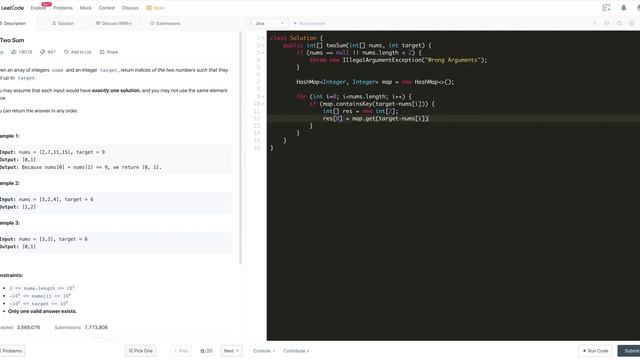The image size is (640, 360).
Task: Open the Problems menu item
Action: tap(63, 8)
